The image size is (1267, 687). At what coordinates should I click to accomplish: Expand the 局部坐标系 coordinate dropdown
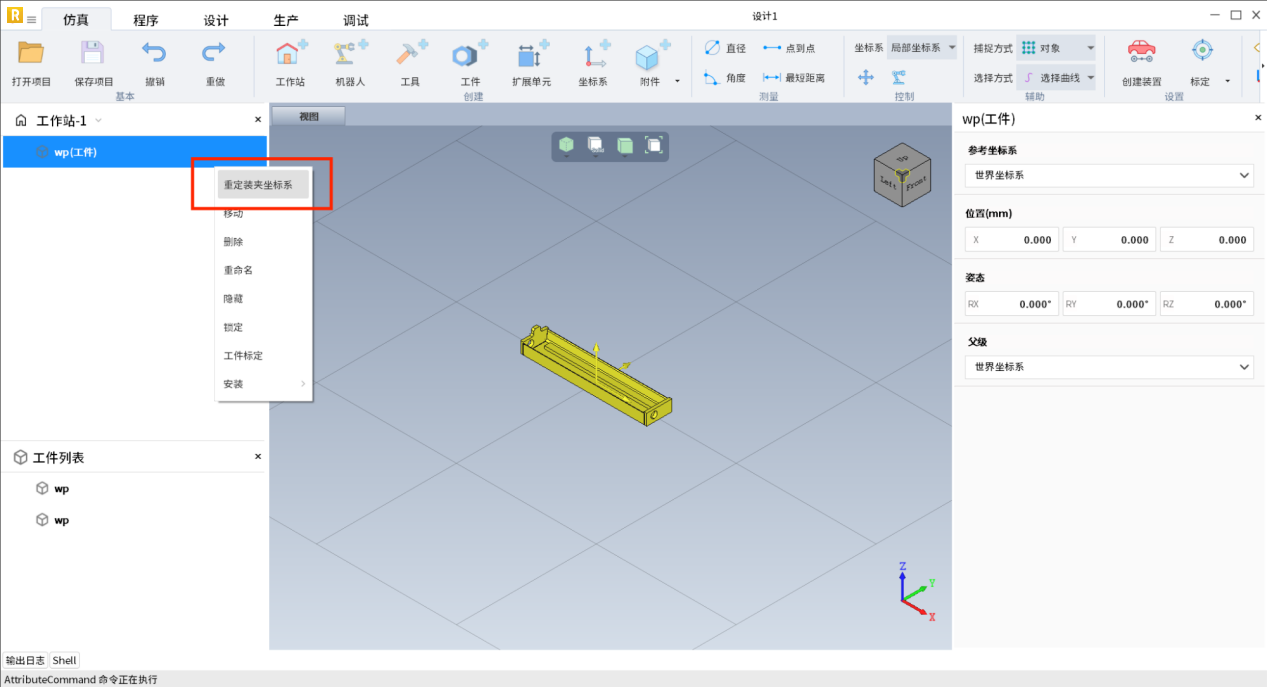coord(922,48)
